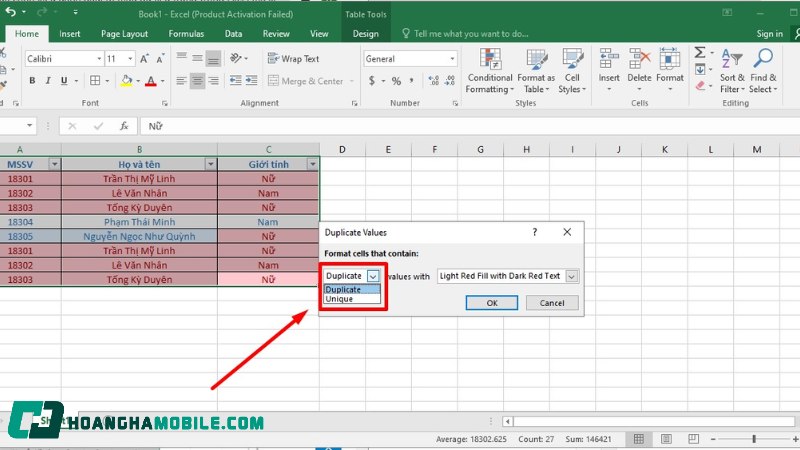Toggle Italic formatting
The image size is (800, 450).
pyautogui.click(x=48, y=81)
